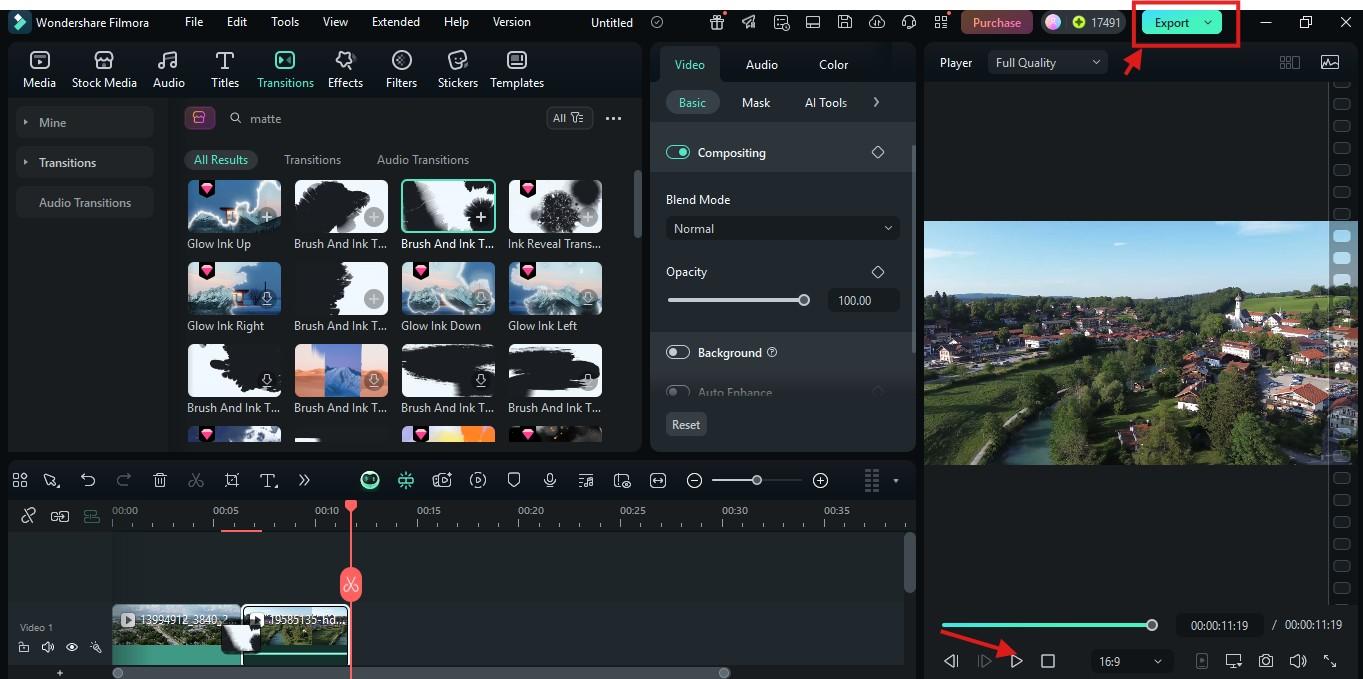Screen dimensions: 1363x679
Task: Select the Glow Ink Up transition thumbnail
Action: coord(234,206)
